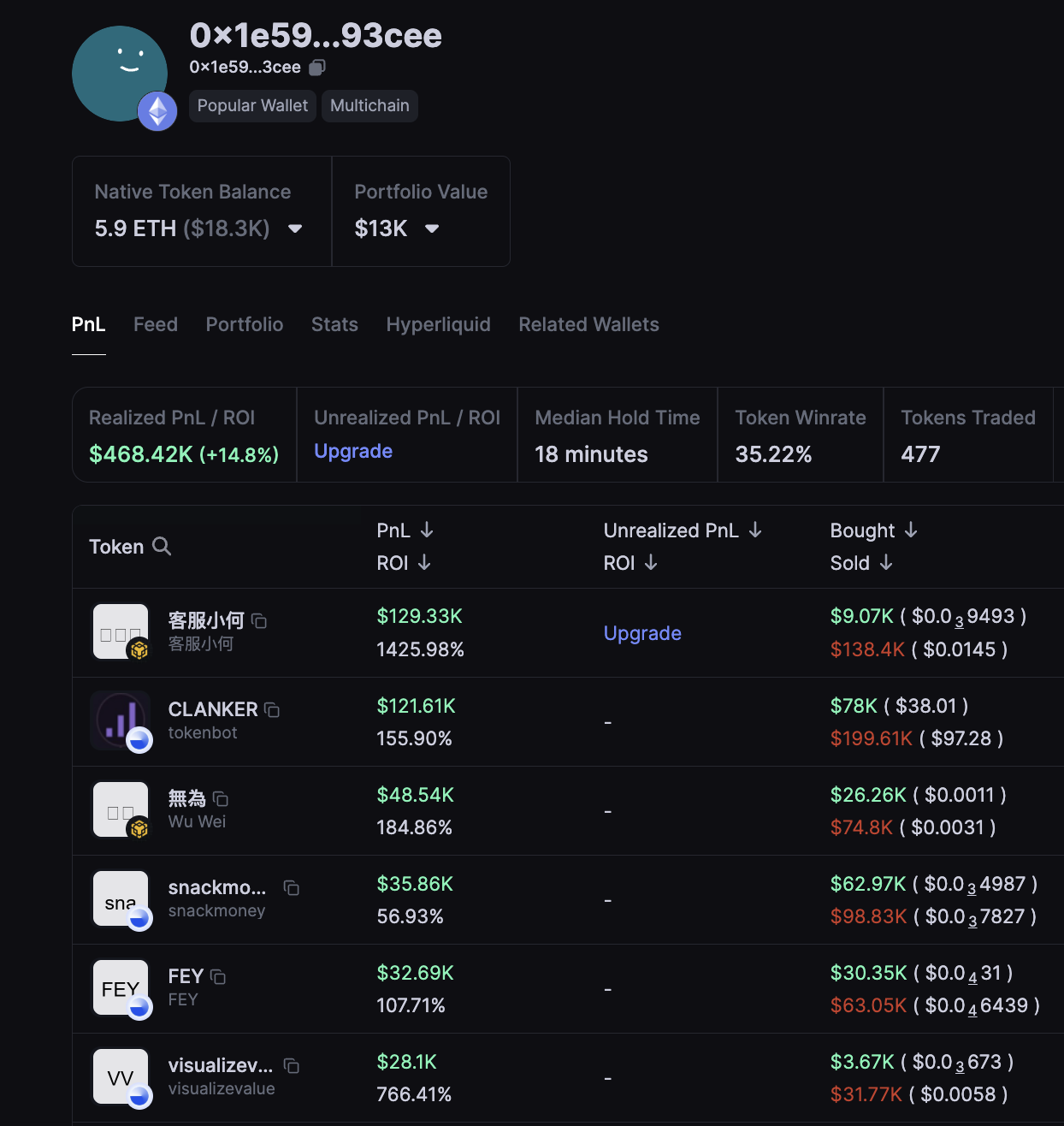The width and height of the screenshot is (1064, 1126).
Task: Sort the table by Bought amount
Action: click(911, 530)
